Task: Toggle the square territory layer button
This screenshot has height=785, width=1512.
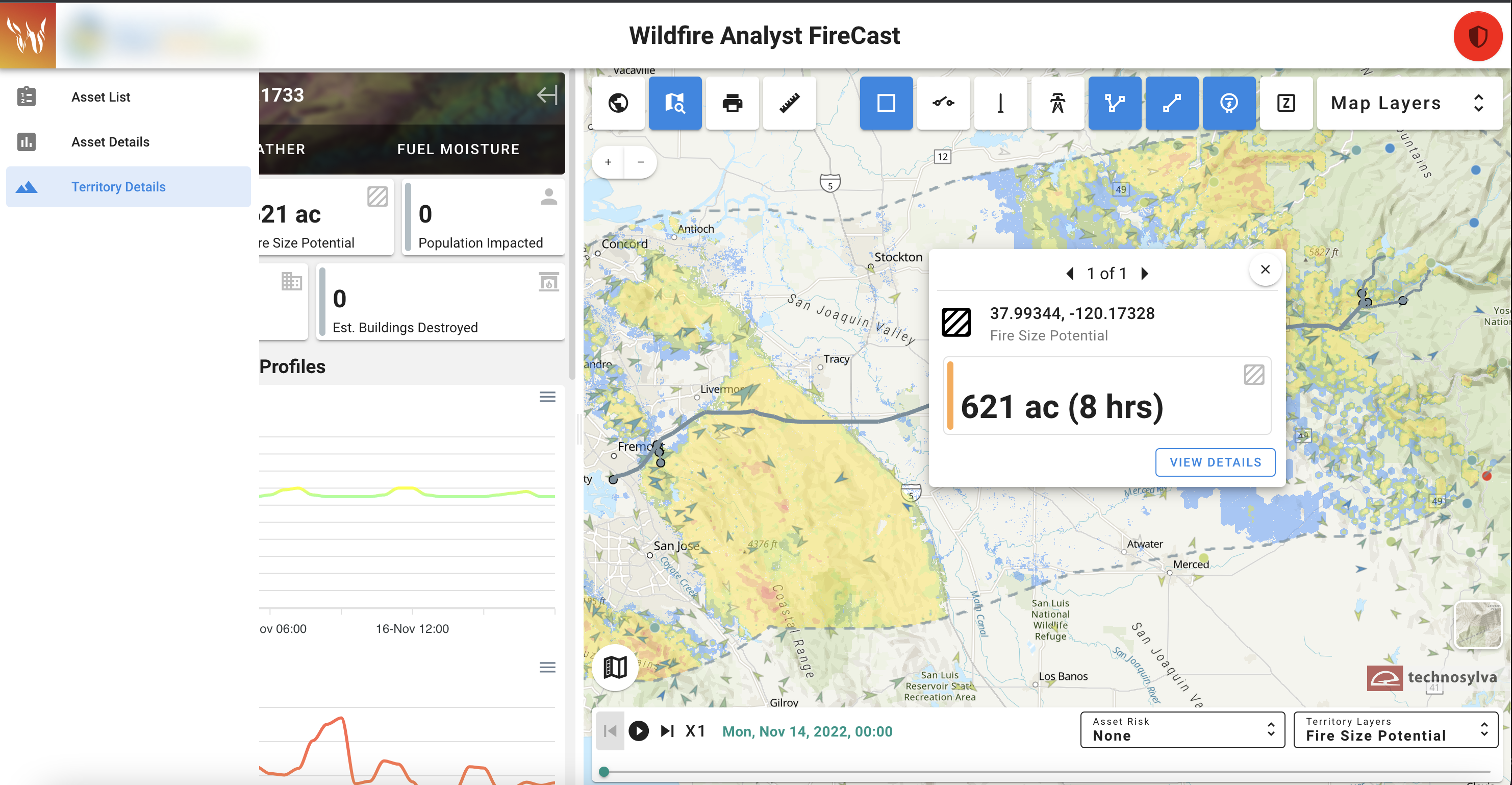Action: (886, 103)
